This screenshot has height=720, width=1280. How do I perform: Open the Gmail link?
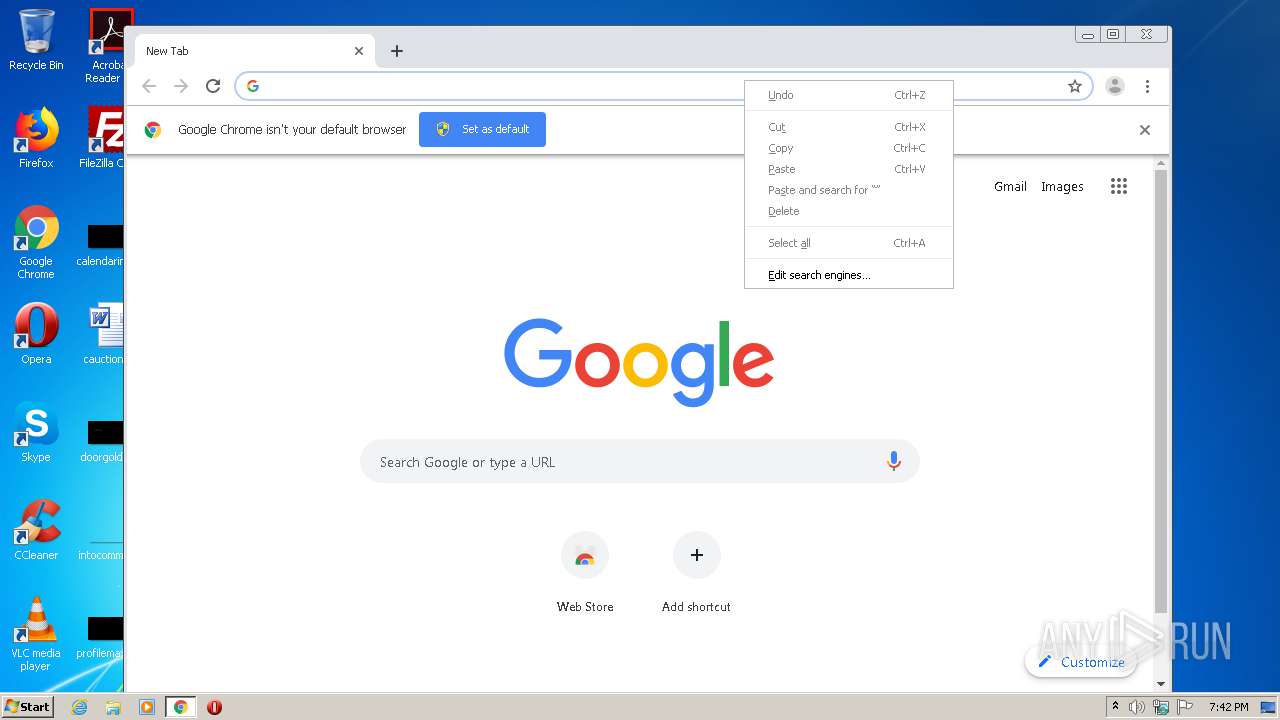[1010, 186]
